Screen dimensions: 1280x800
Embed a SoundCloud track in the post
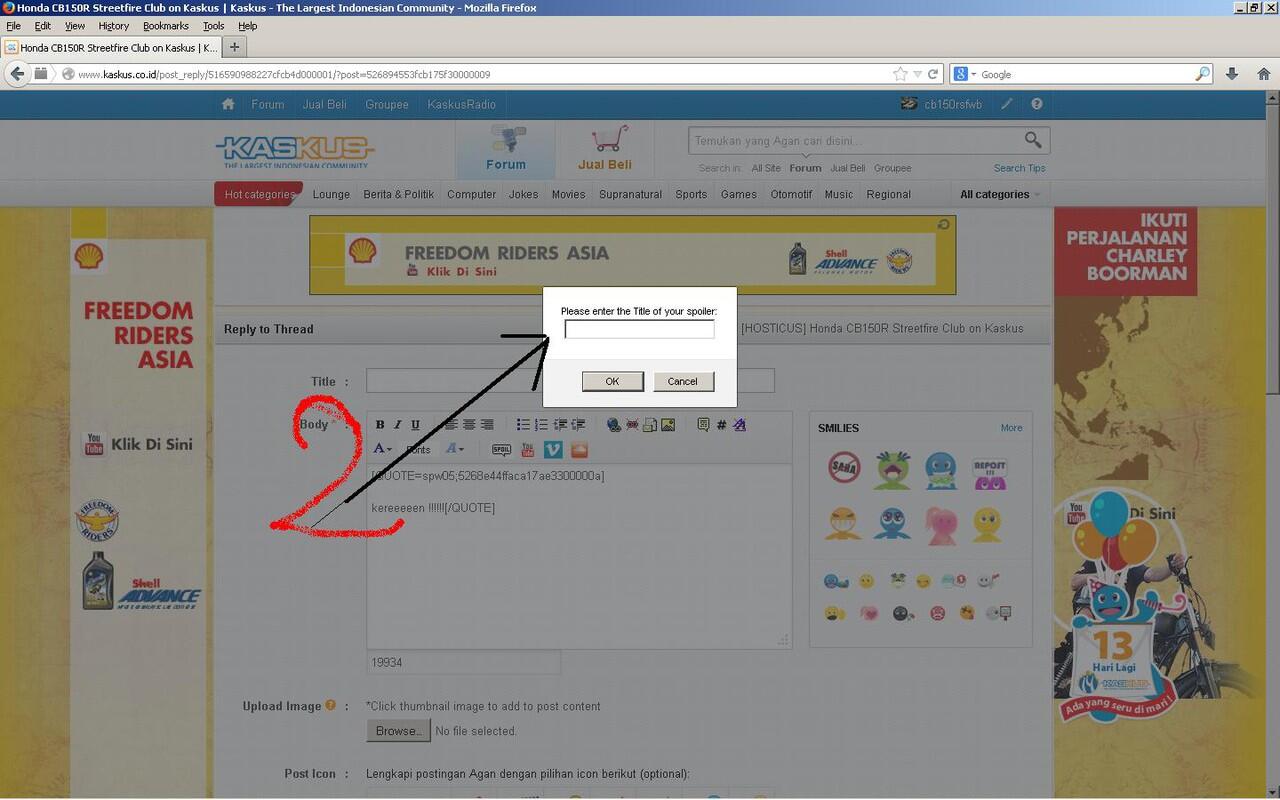point(579,450)
